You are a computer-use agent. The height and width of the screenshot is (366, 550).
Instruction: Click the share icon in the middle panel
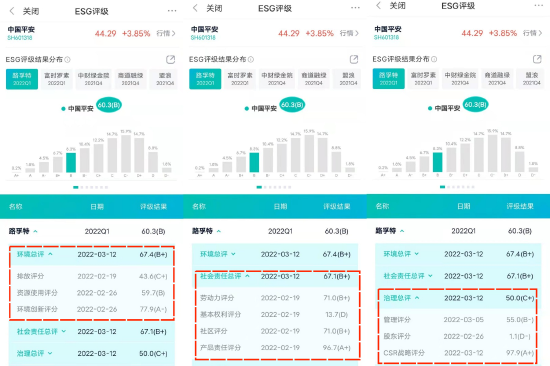tap(354, 59)
